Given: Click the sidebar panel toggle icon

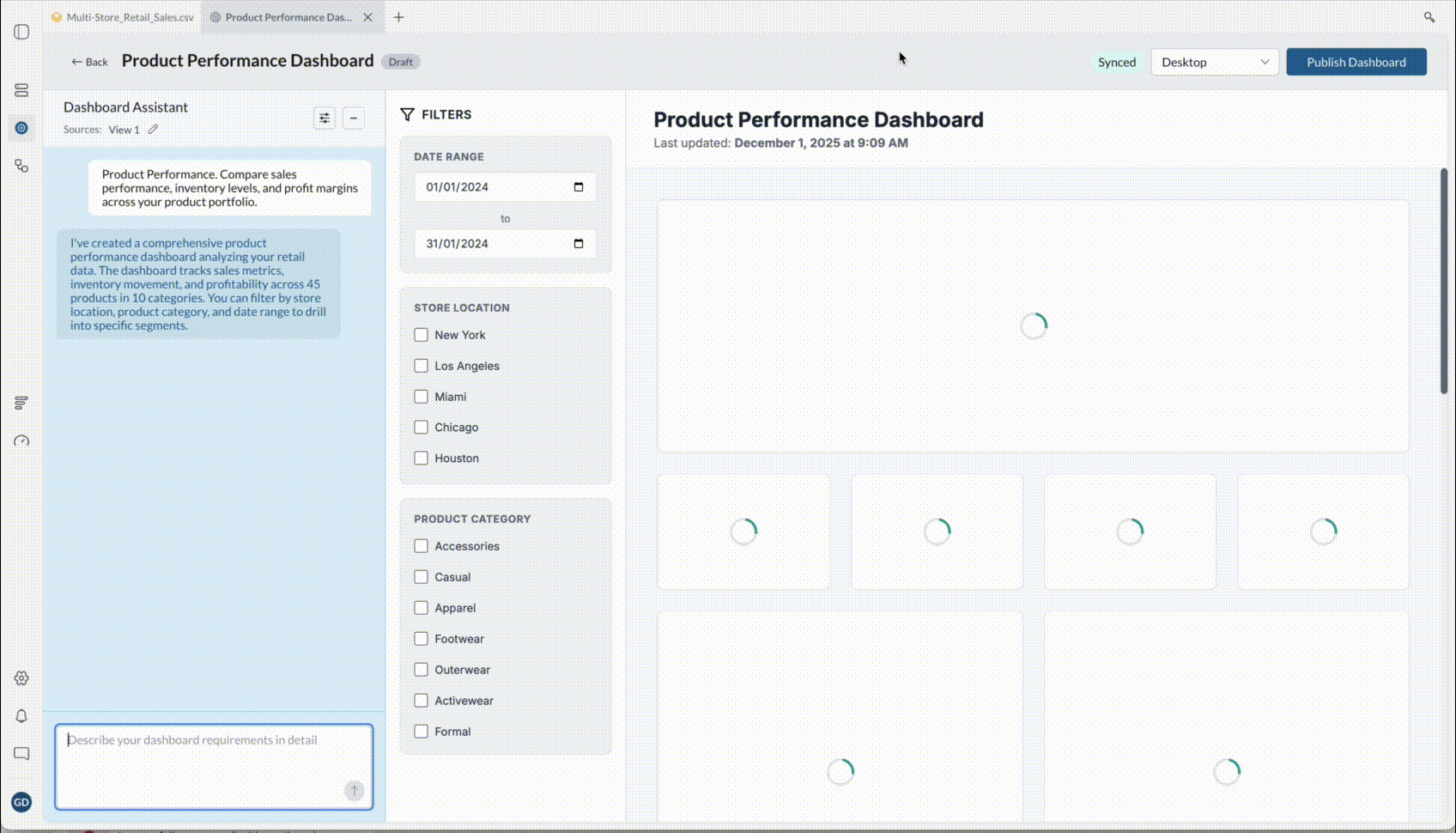Looking at the screenshot, I should point(21,33).
